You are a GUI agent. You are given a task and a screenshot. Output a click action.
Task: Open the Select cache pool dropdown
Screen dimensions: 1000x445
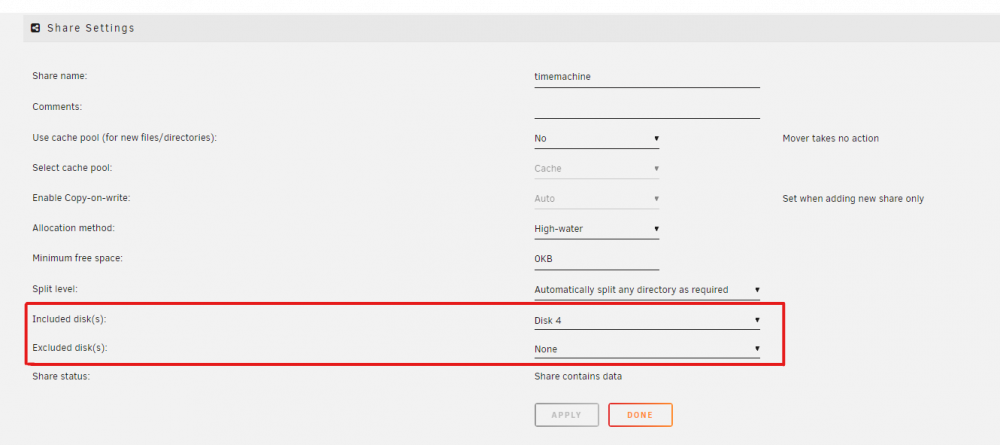(x=596, y=169)
